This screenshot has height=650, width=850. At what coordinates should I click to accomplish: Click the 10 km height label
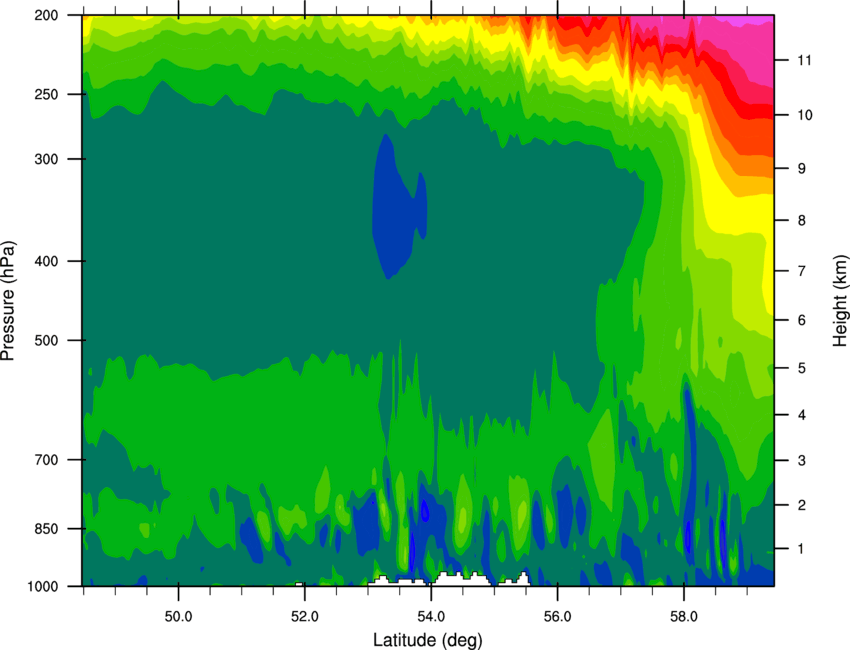click(x=804, y=115)
